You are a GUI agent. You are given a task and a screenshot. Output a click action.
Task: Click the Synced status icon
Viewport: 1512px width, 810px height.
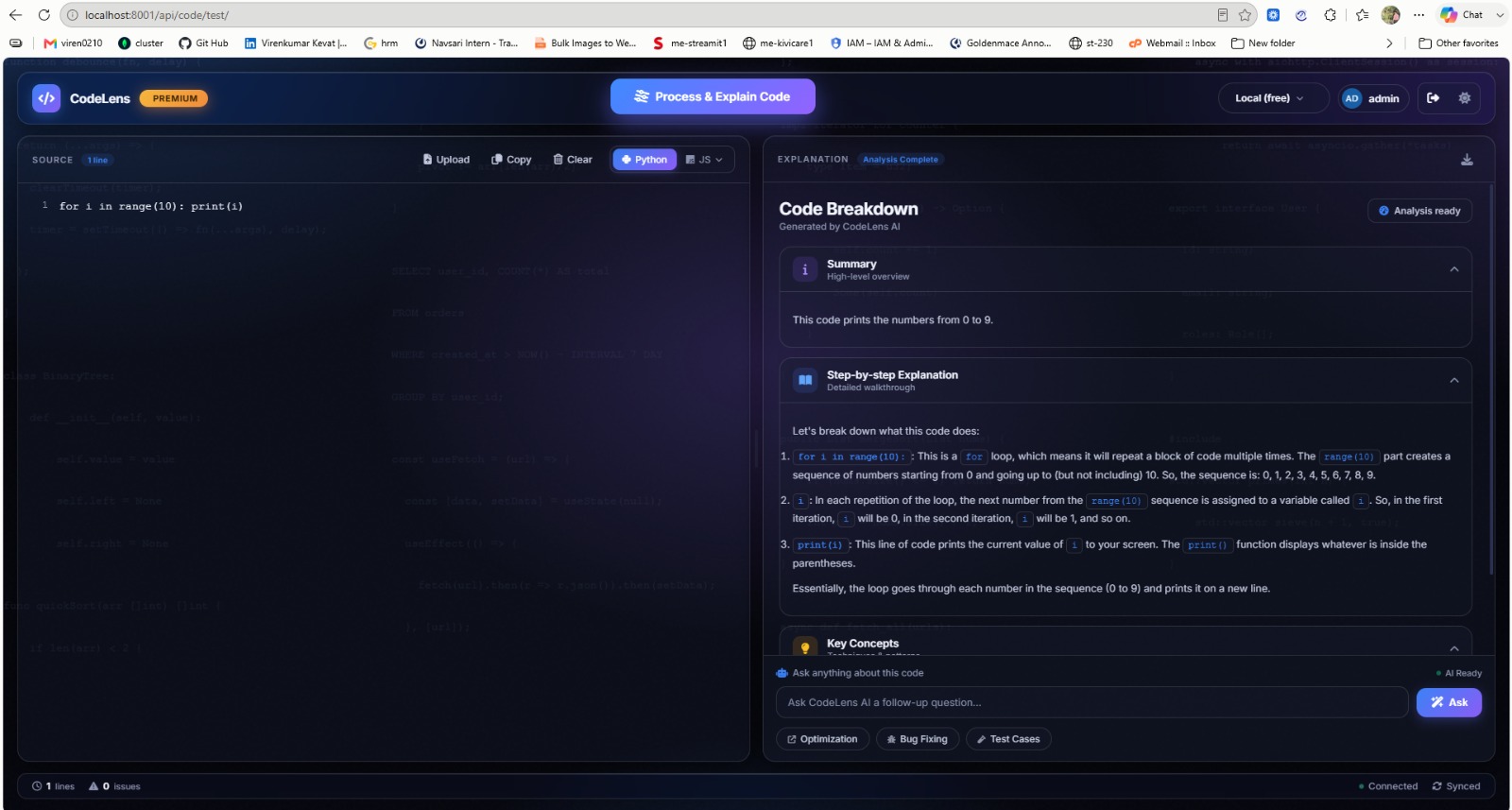[x=1437, y=786]
